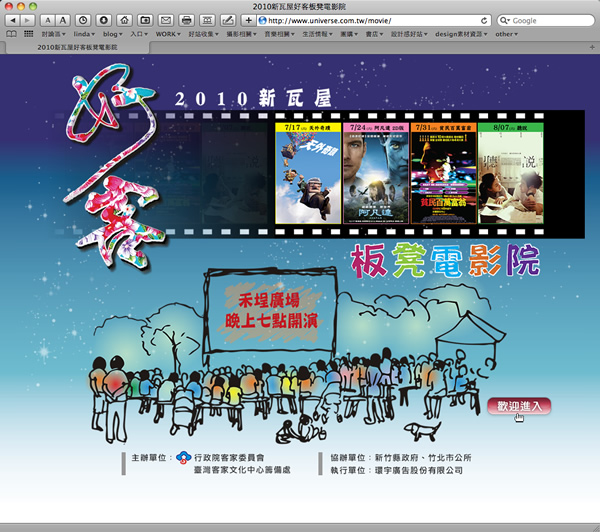Click the site globe icon in address bar
This screenshot has height=532, width=600.
click(262, 20)
